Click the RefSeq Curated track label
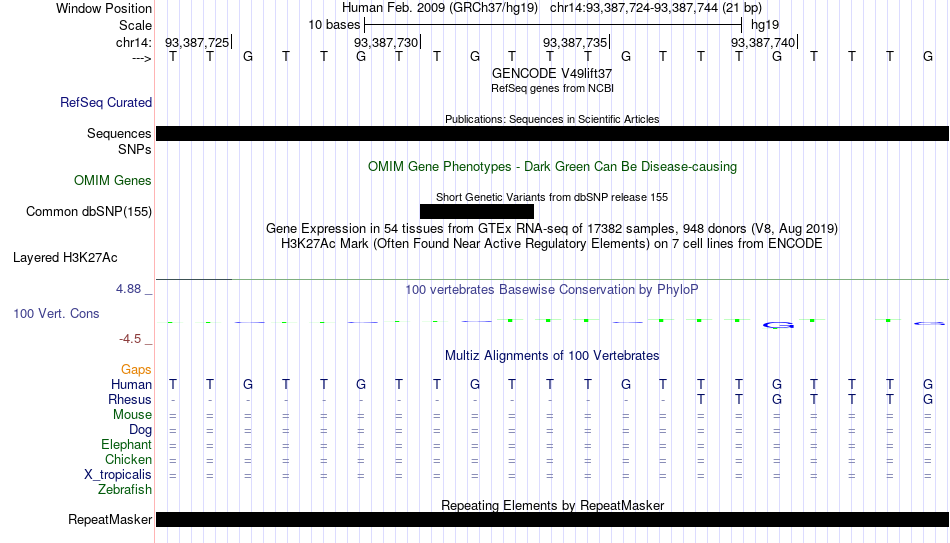Viewport: 950px width, 543px height. click(106, 102)
